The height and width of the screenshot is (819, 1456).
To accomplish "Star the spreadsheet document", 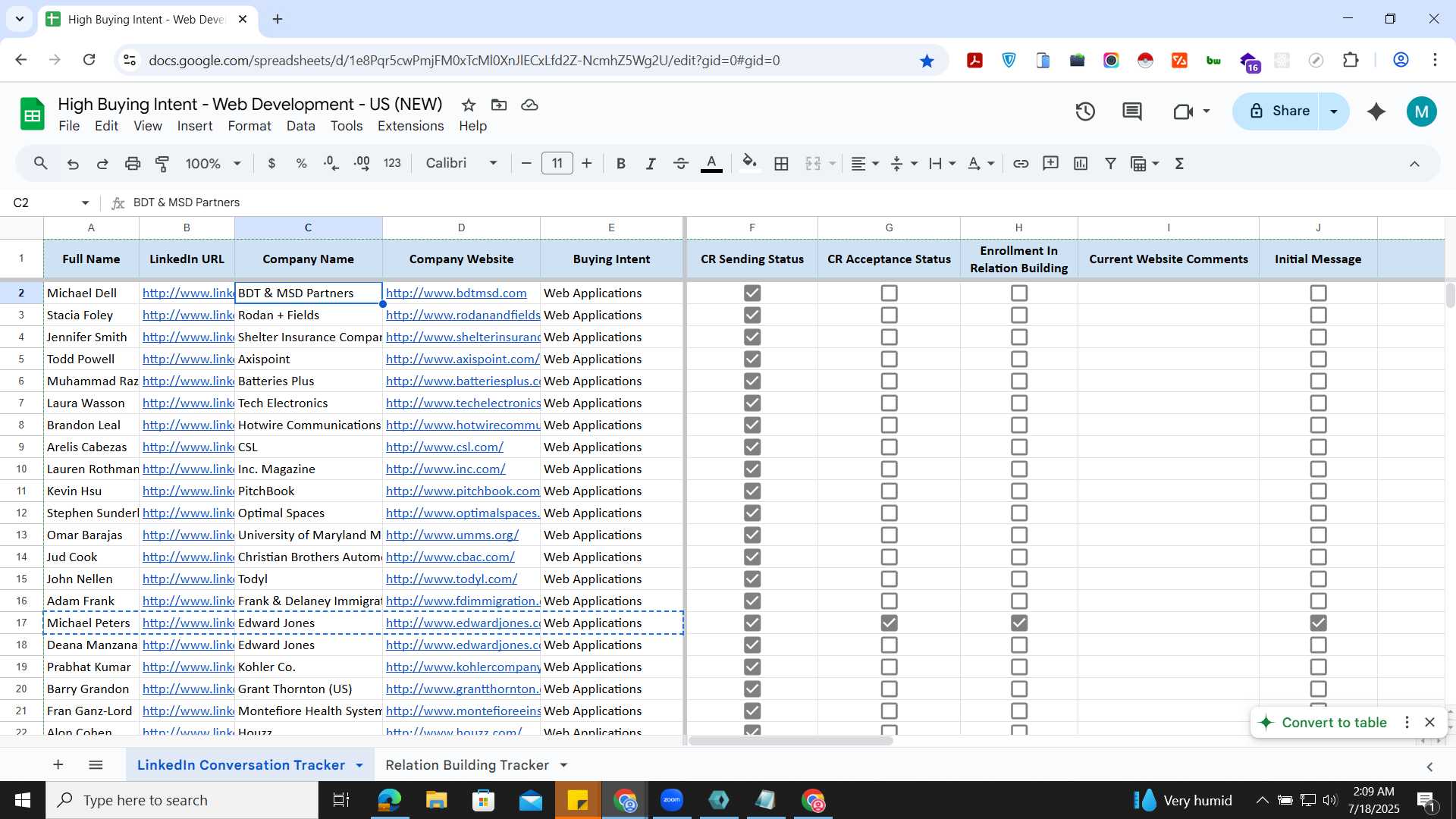I will [469, 105].
